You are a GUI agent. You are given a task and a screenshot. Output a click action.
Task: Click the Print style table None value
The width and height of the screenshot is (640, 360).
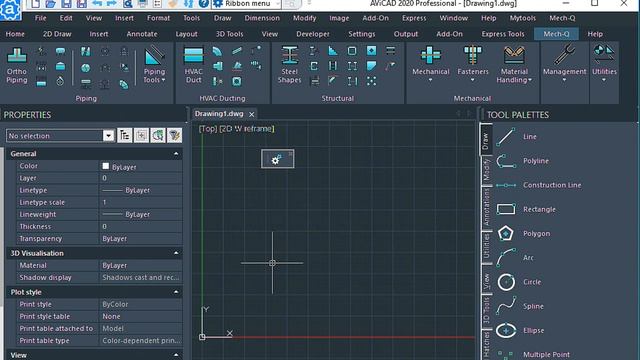pyautogui.click(x=141, y=316)
